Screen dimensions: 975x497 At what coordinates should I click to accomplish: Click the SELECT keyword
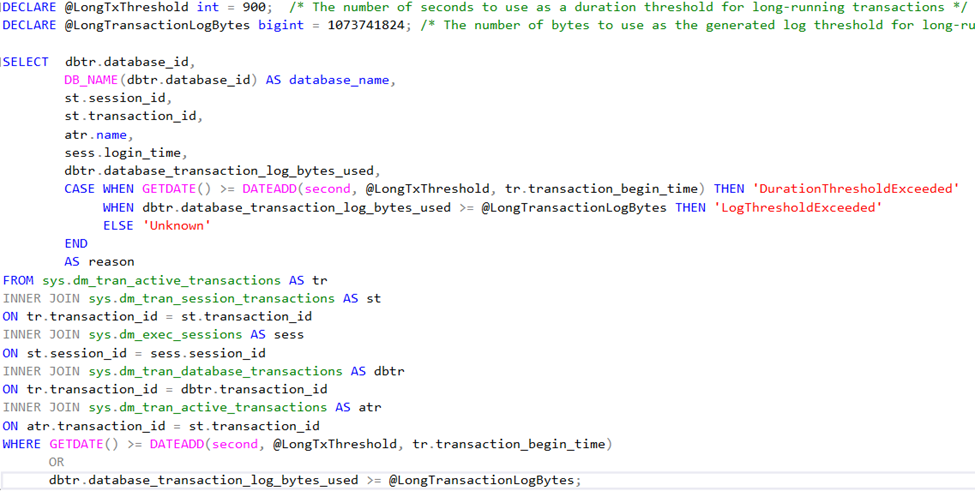pyautogui.click(x=26, y=62)
